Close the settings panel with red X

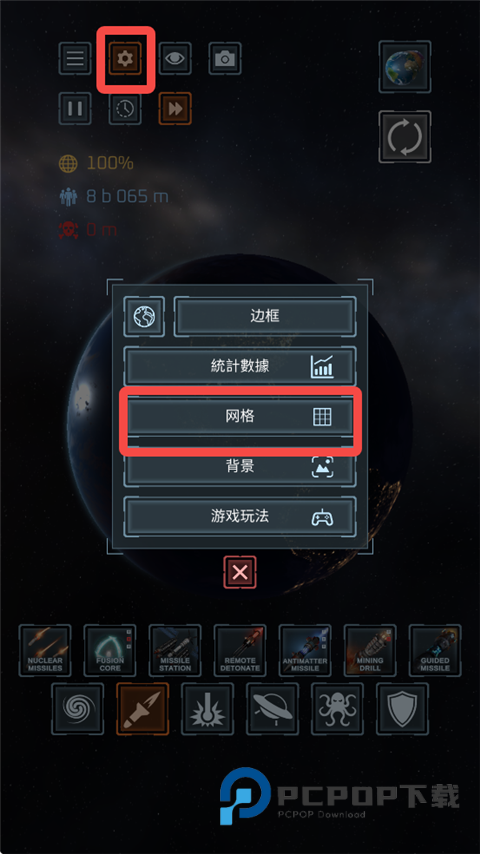click(x=240, y=572)
